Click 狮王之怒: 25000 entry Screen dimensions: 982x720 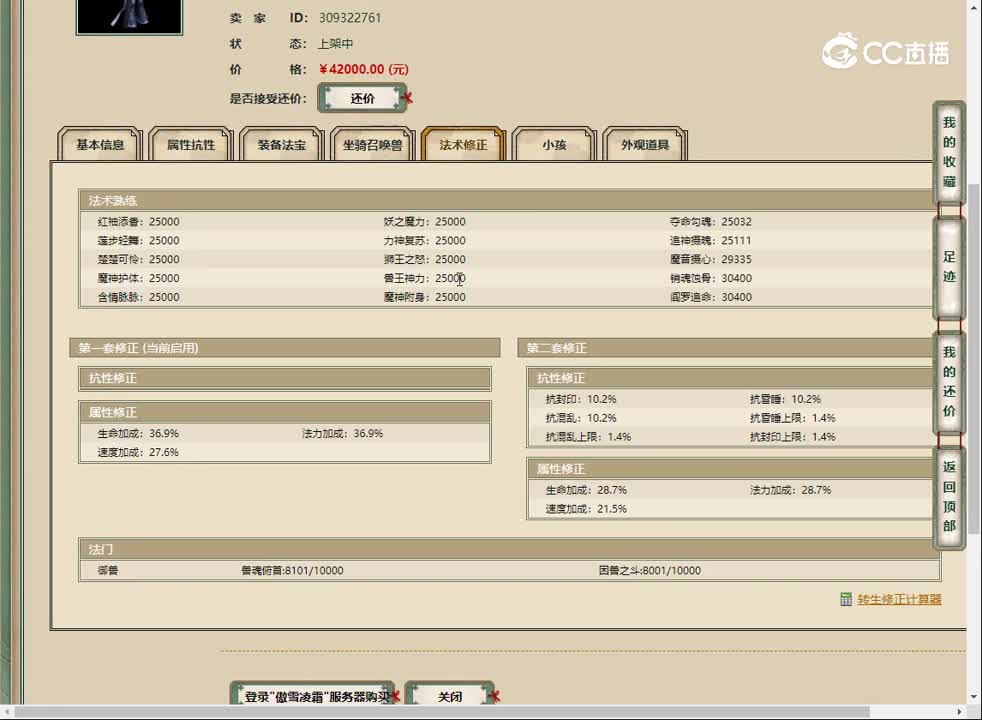(425, 259)
